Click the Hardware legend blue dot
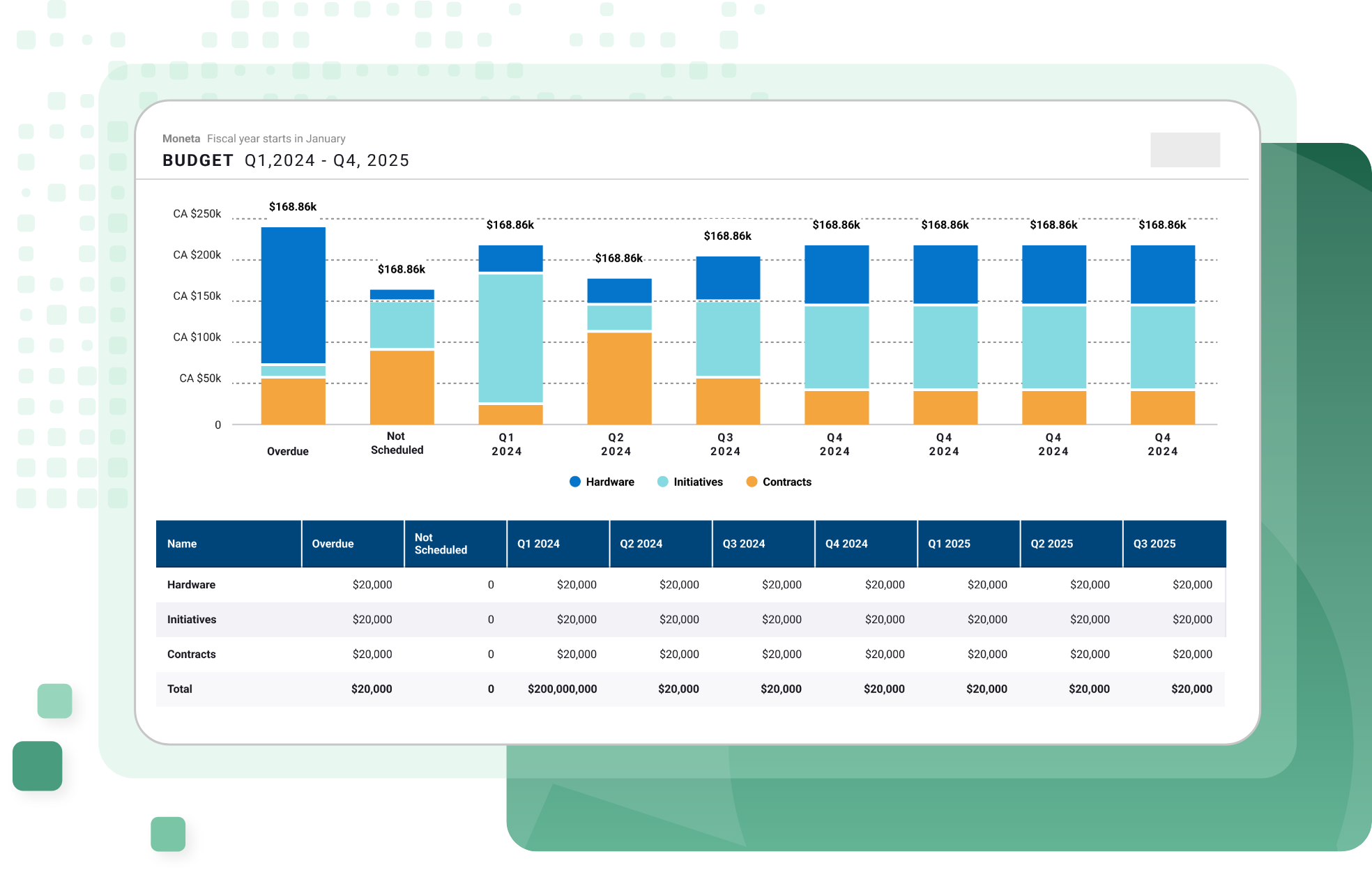 pos(575,482)
